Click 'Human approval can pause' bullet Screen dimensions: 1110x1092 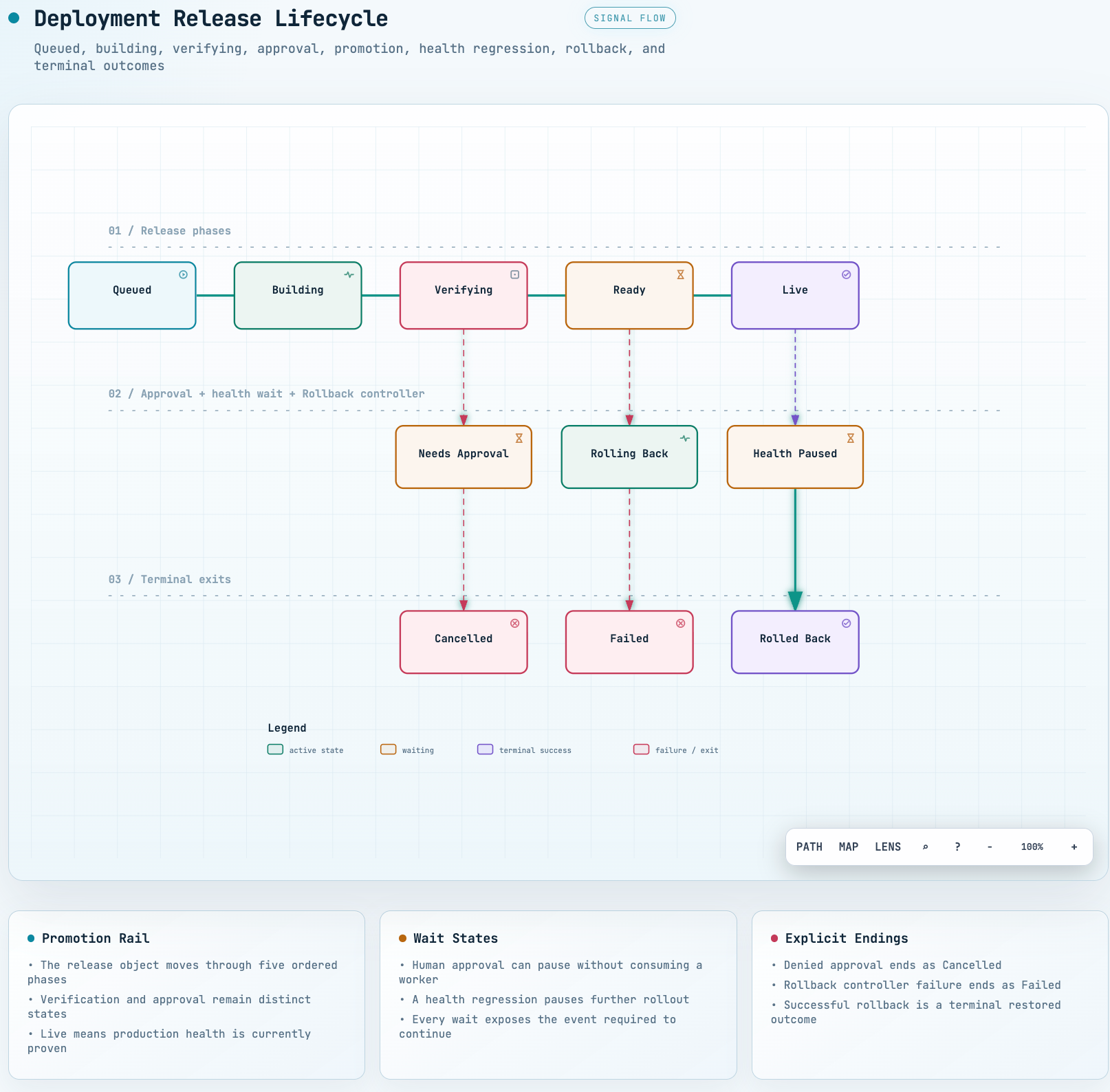pos(551,972)
